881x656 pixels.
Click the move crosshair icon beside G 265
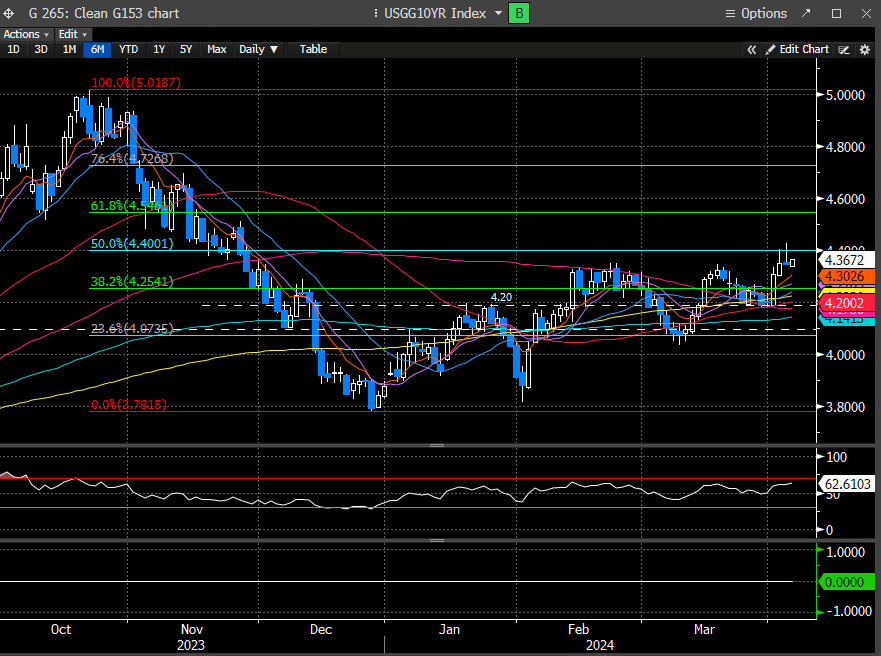point(10,13)
